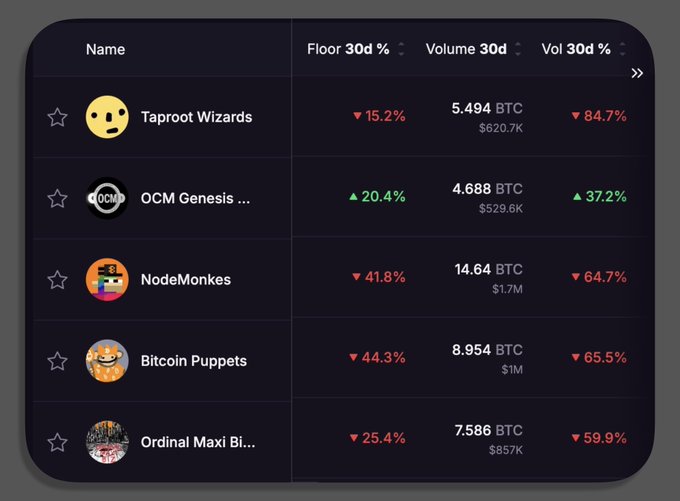Star the OCM Genesis collection
The height and width of the screenshot is (501, 680).
tap(58, 198)
